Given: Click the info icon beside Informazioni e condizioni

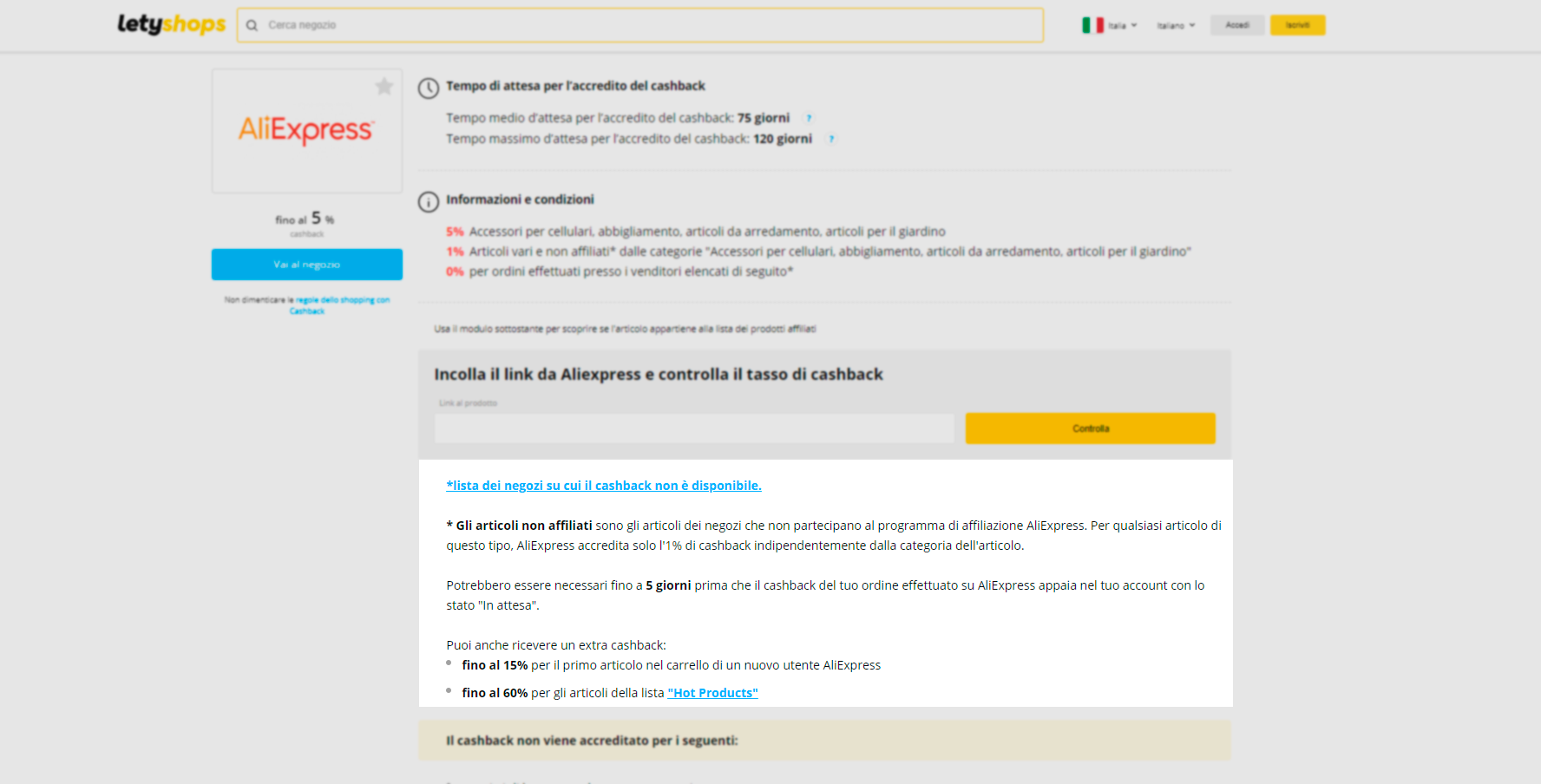Looking at the screenshot, I should [429, 201].
